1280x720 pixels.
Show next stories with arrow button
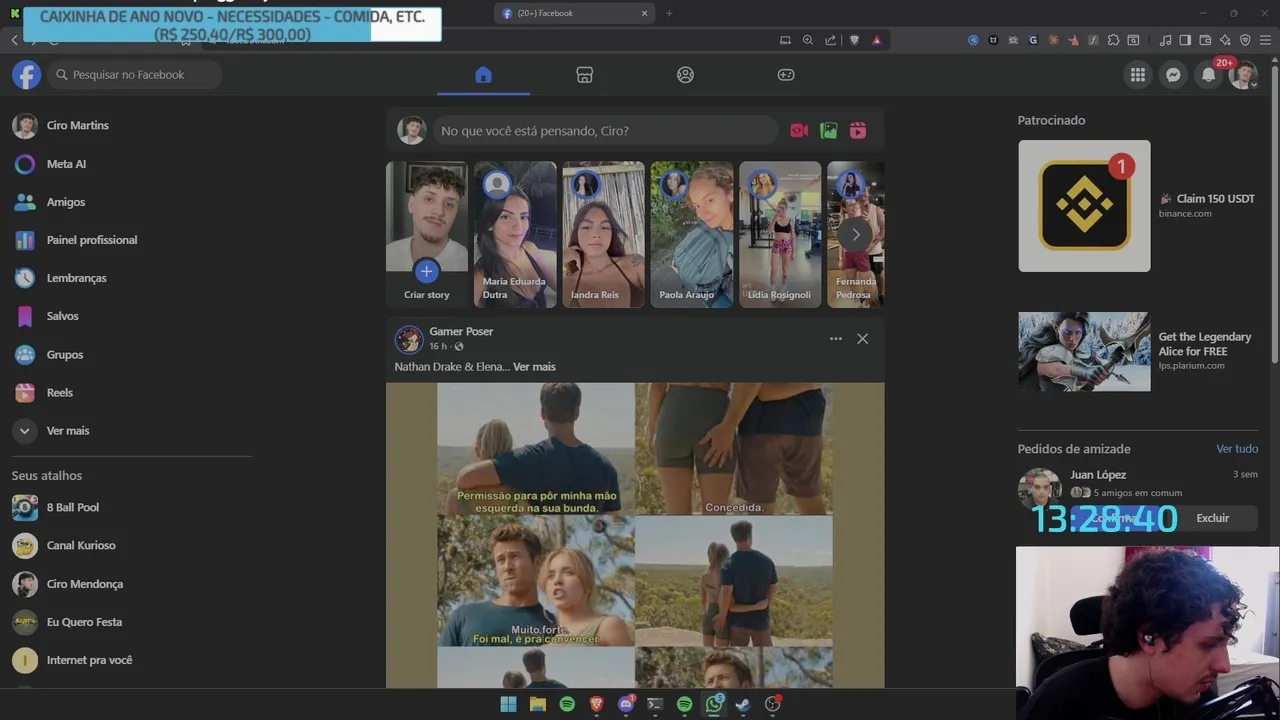856,235
